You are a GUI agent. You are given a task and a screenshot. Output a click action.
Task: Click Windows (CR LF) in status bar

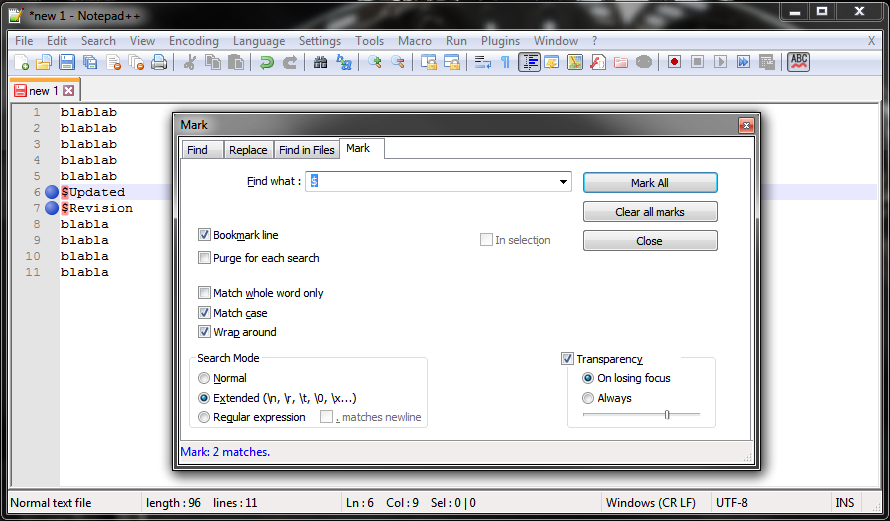650,503
